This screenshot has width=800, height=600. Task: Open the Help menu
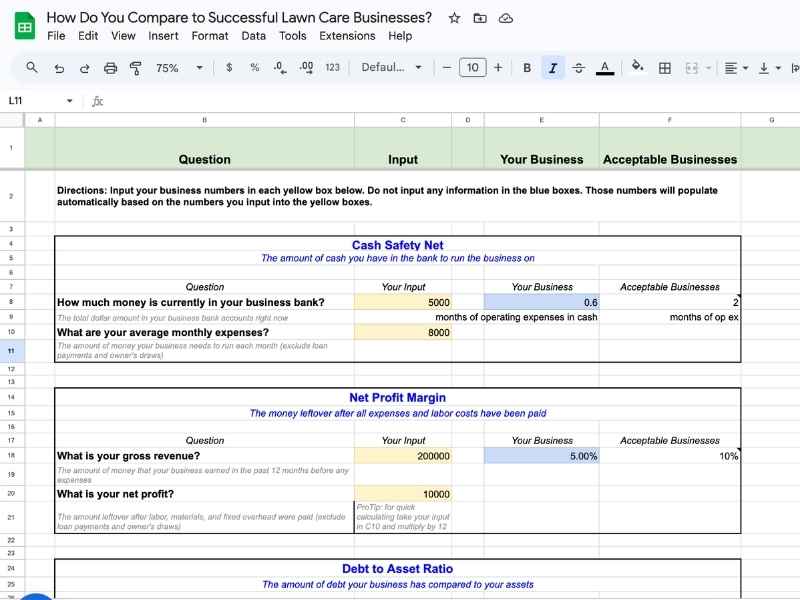pyautogui.click(x=400, y=36)
